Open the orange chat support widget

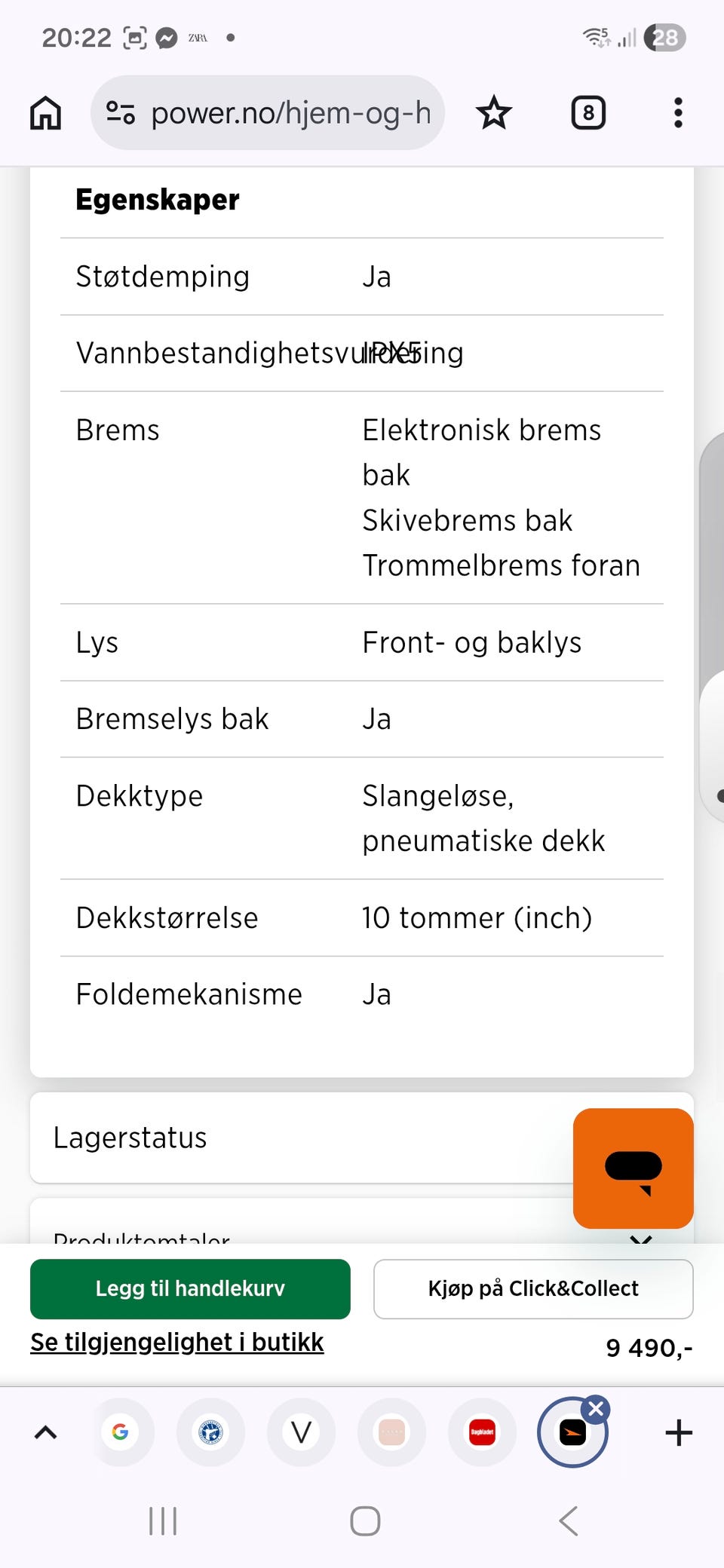633,1168
